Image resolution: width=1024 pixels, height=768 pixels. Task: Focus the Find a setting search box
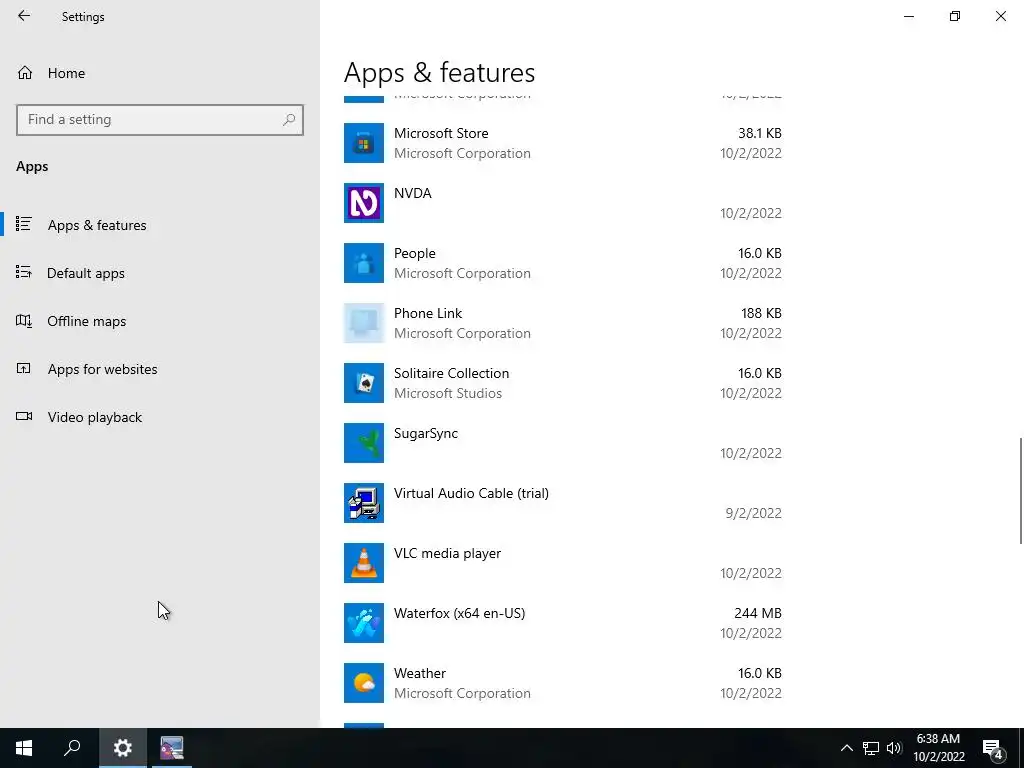[x=160, y=120]
